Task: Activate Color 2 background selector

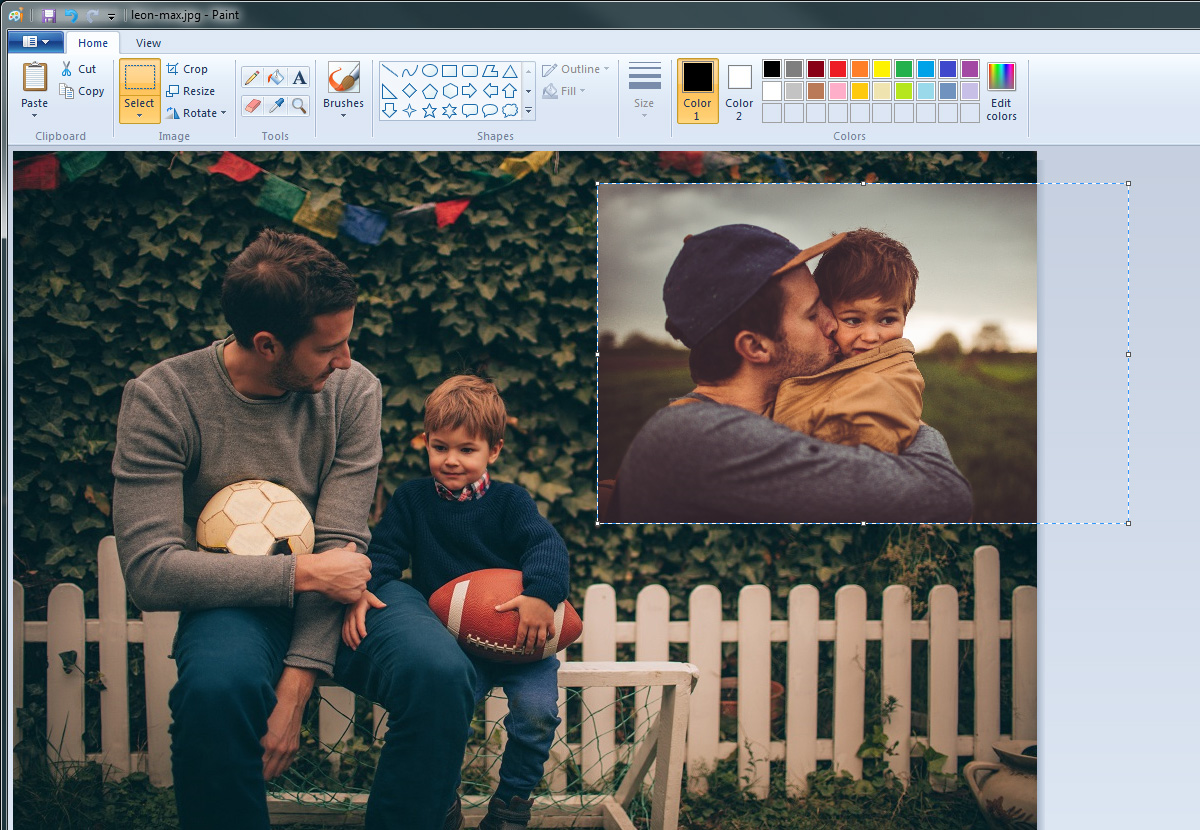Action: (739, 91)
